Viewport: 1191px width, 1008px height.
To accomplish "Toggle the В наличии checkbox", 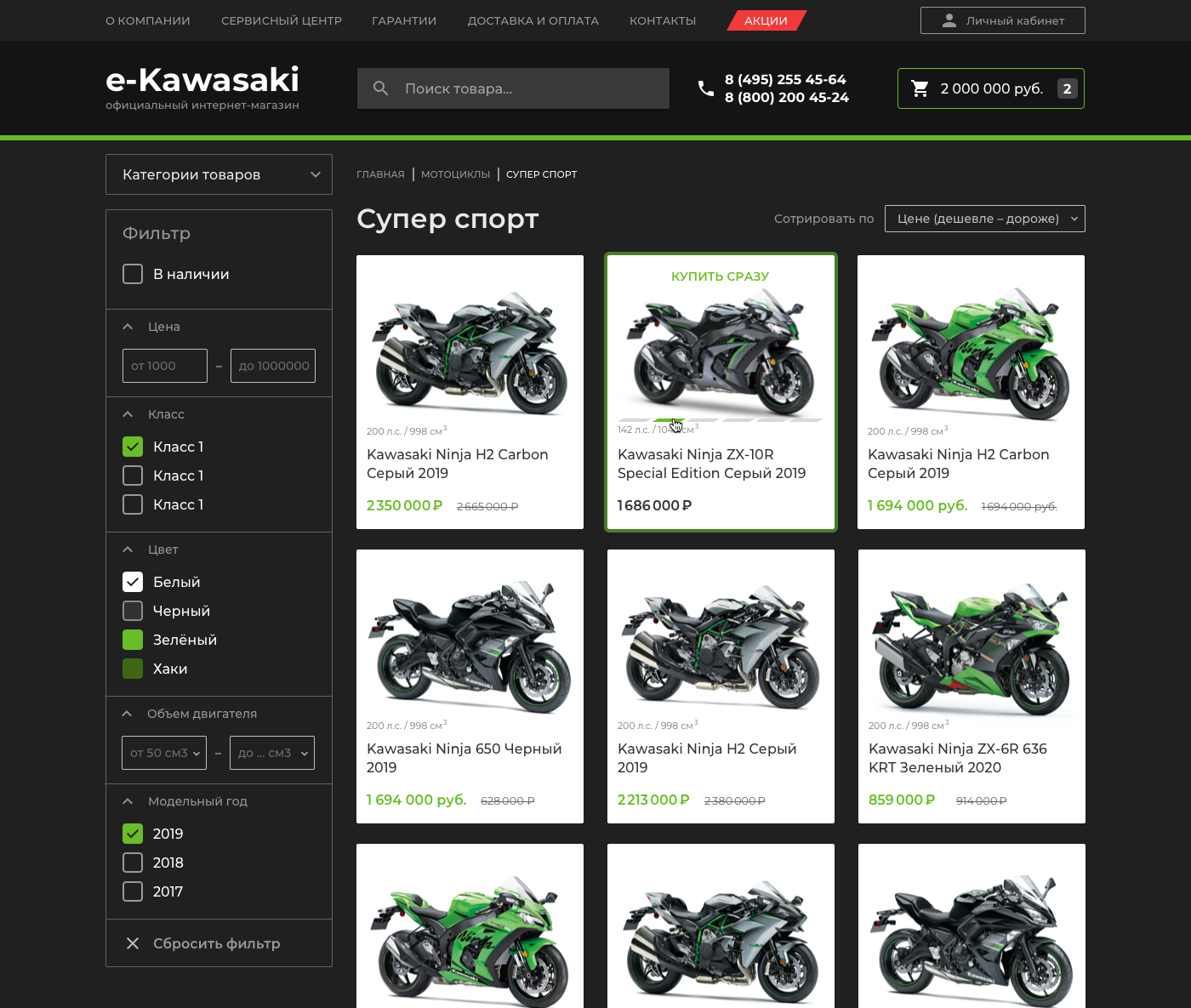I will point(133,274).
